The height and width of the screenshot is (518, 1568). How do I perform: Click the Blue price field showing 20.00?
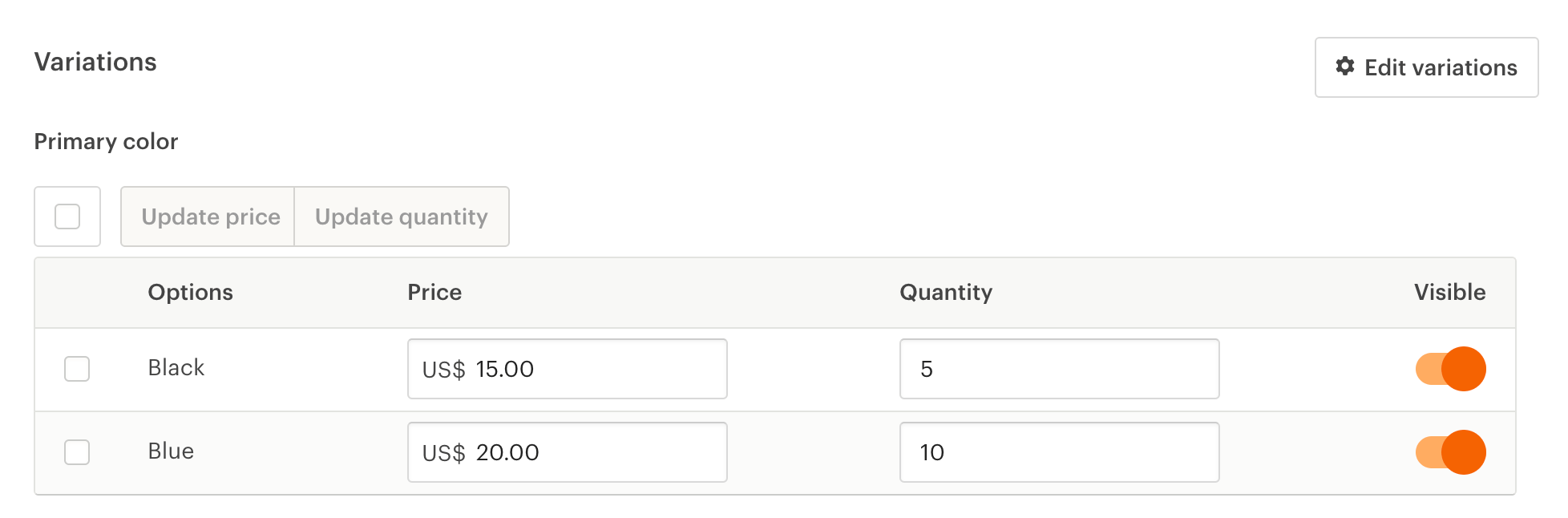[568, 452]
